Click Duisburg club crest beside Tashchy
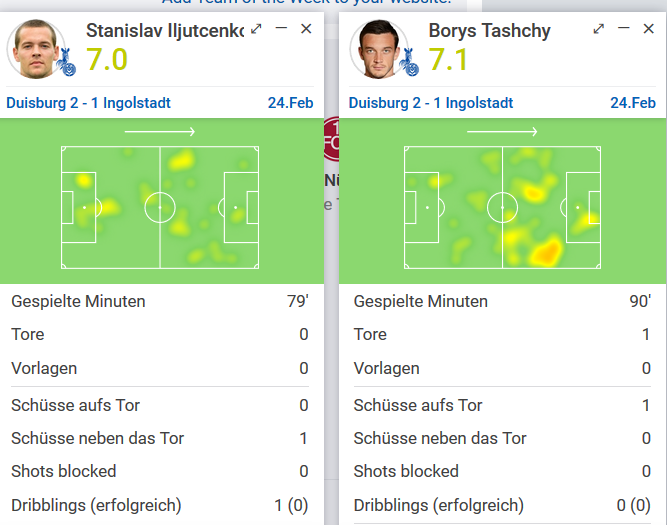Viewport: 667px width, 525px height. [409, 62]
